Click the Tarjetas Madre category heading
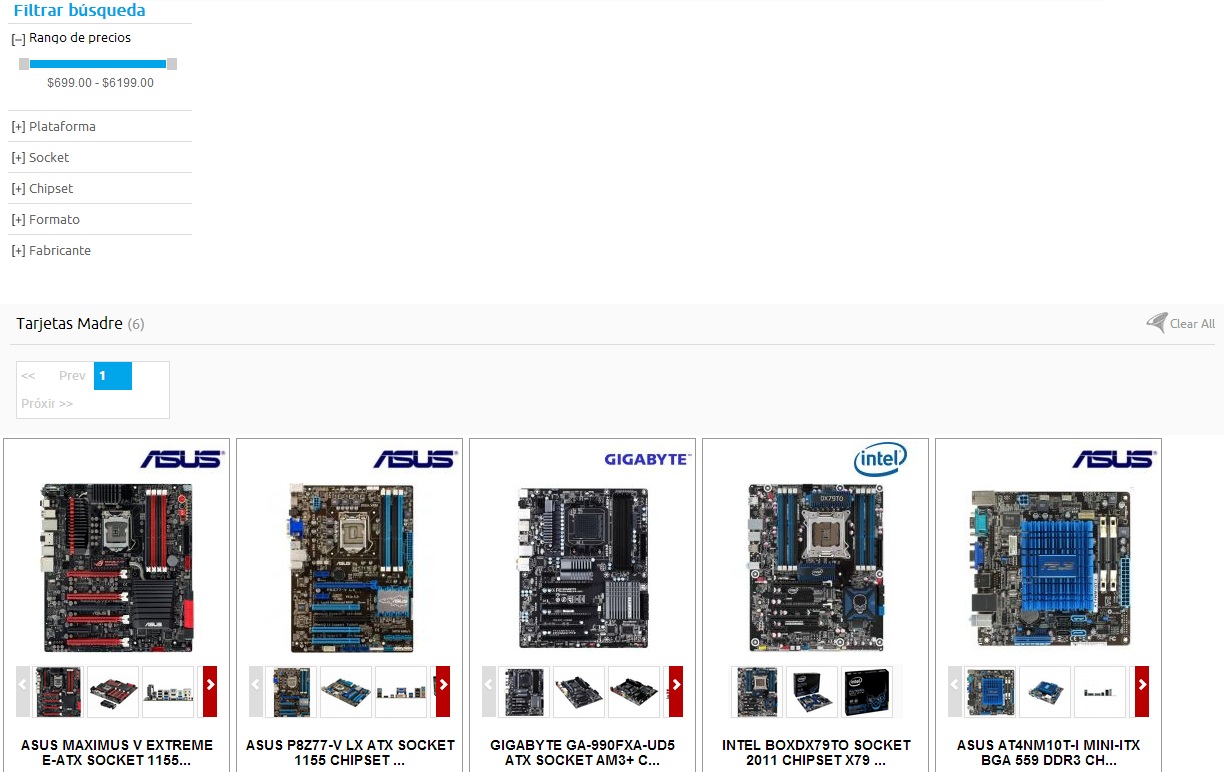This screenshot has height=772, width=1224. [x=69, y=324]
